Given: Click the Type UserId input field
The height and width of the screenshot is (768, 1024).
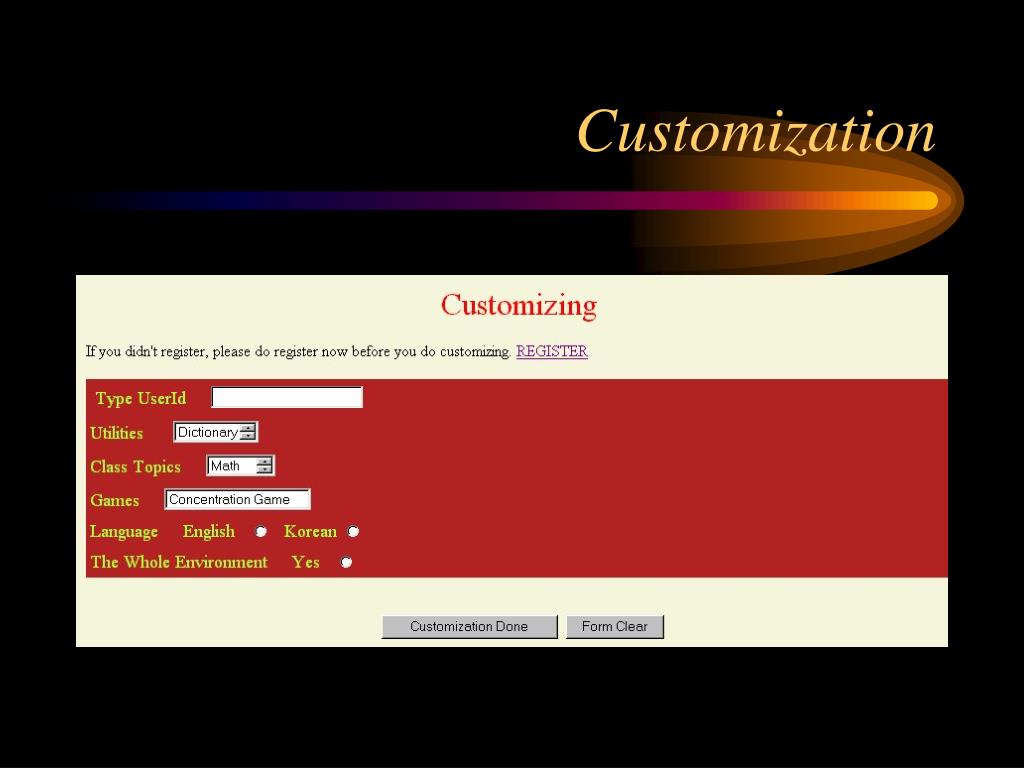Looking at the screenshot, I should point(287,397).
